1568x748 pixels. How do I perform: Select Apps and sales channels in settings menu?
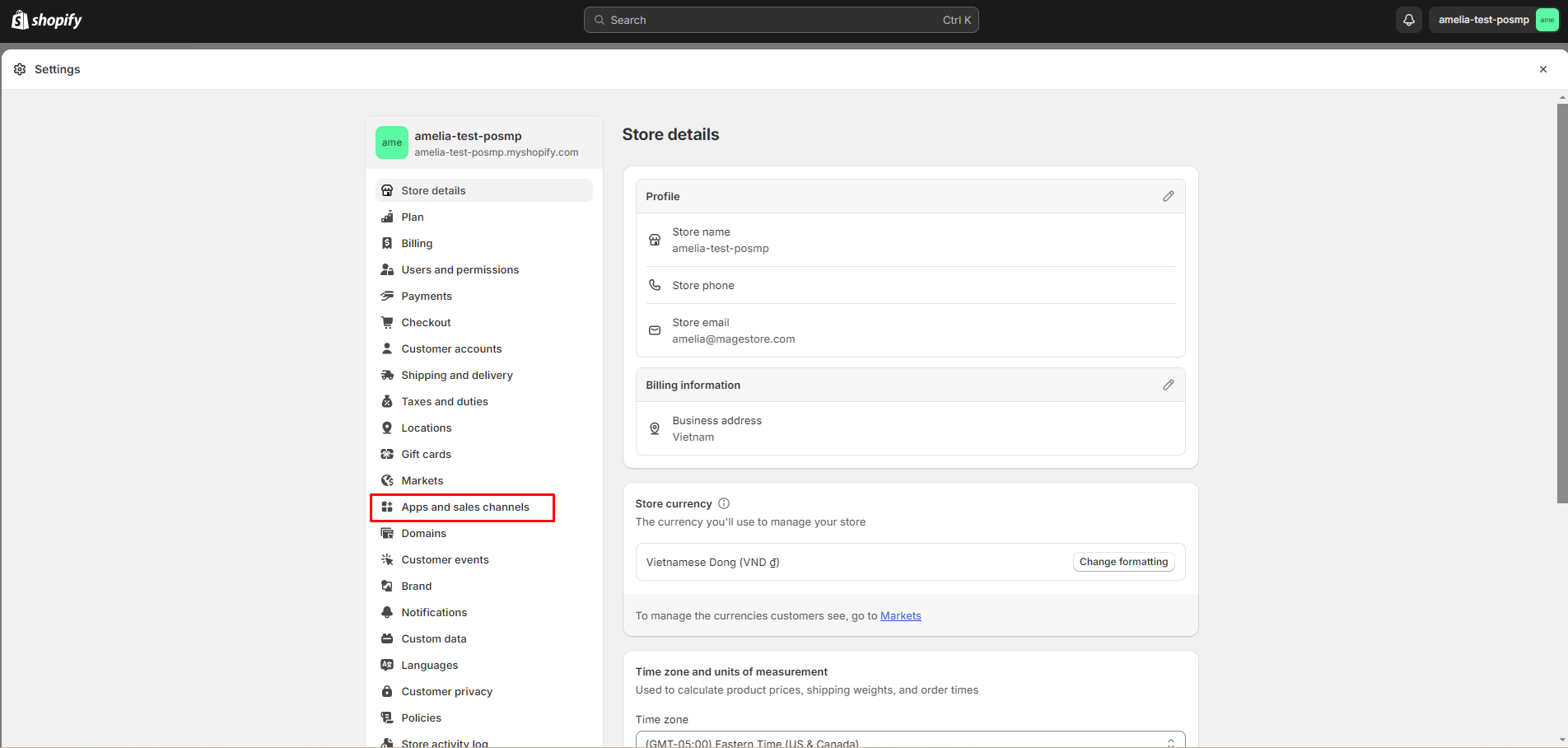coord(464,507)
